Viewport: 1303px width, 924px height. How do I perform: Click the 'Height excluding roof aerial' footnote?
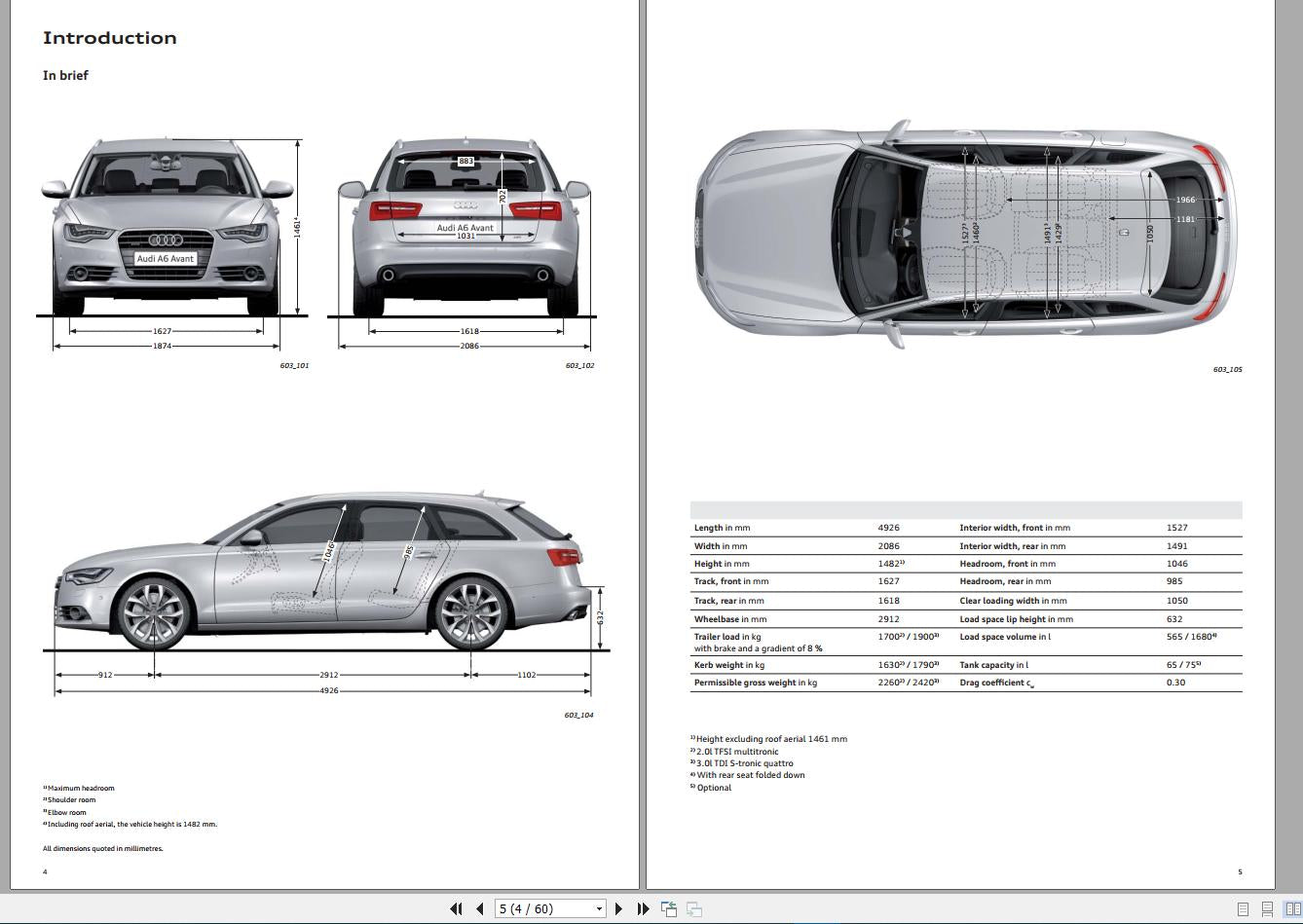(x=769, y=739)
